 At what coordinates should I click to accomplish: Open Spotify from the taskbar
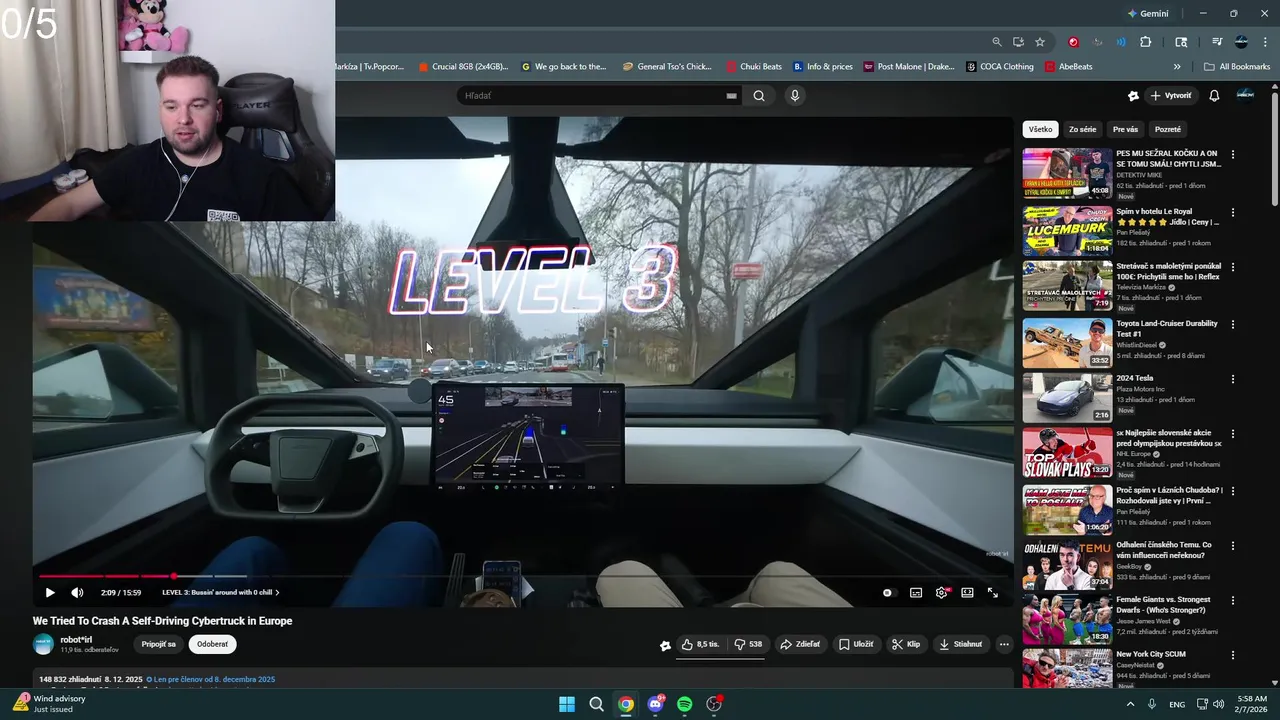click(x=685, y=704)
